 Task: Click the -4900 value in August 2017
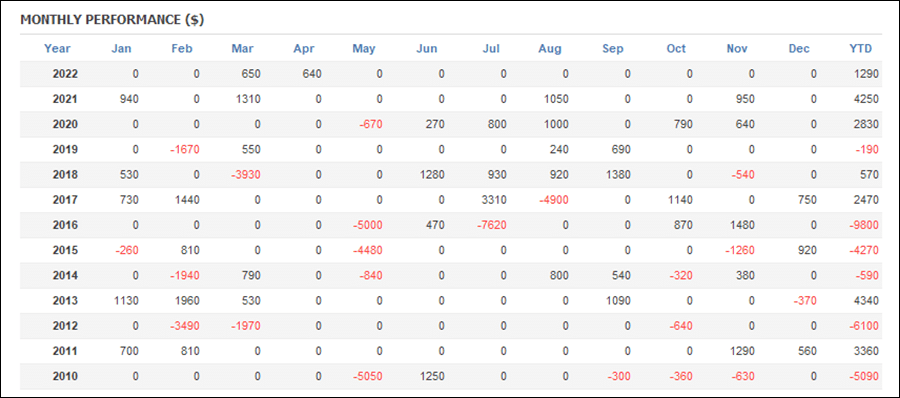(x=553, y=200)
